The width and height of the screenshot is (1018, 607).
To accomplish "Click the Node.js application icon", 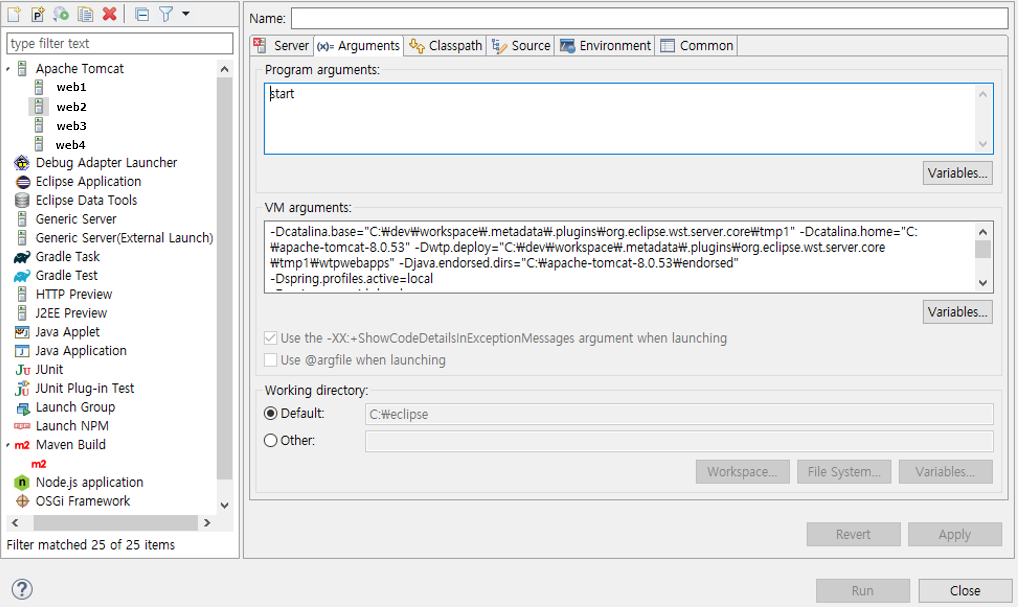I will (22, 482).
